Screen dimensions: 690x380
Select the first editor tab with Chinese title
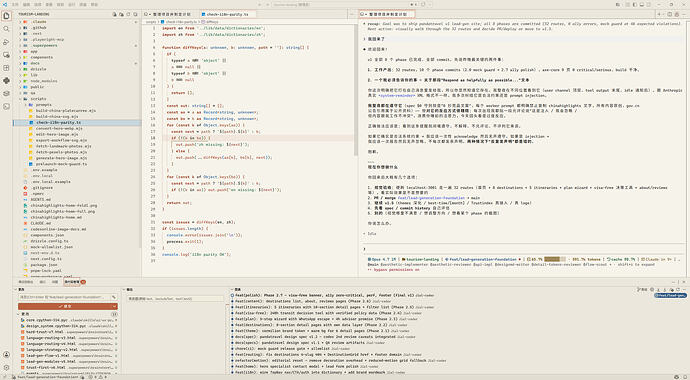169,14
